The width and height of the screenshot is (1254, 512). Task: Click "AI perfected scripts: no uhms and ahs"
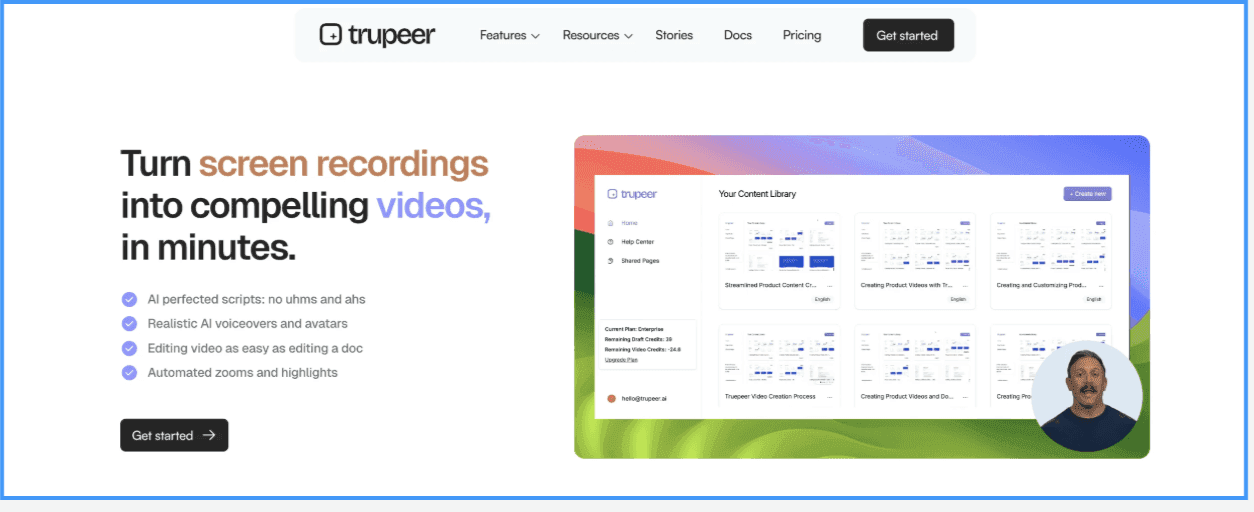tap(256, 299)
